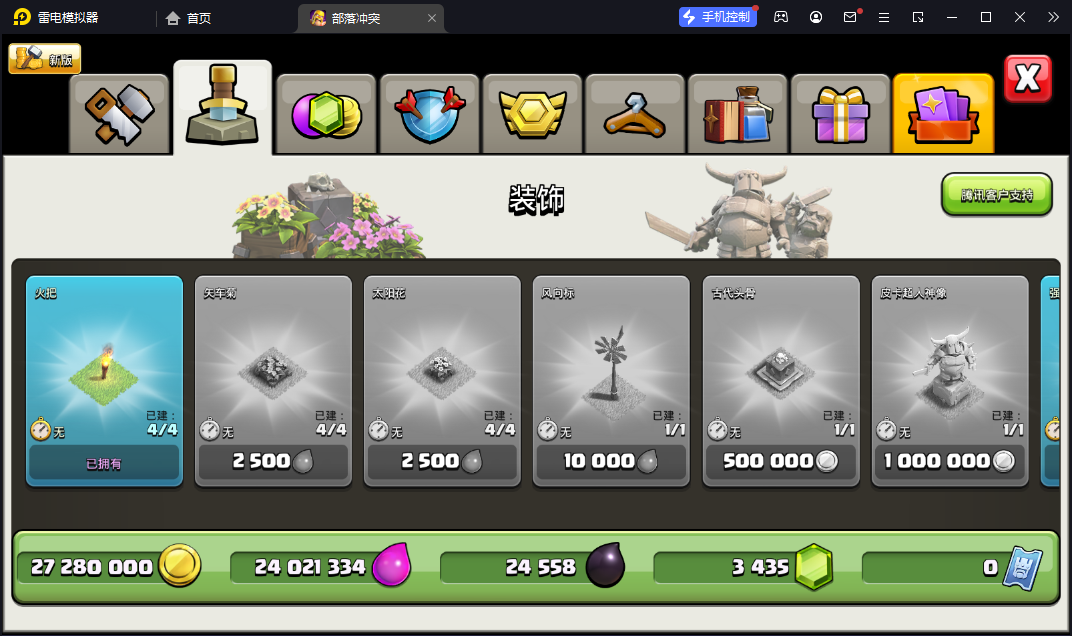Image resolution: width=1072 pixels, height=636 pixels.
Task: Open the shield with arrows tab
Action: pyautogui.click(x=429, y=114)
